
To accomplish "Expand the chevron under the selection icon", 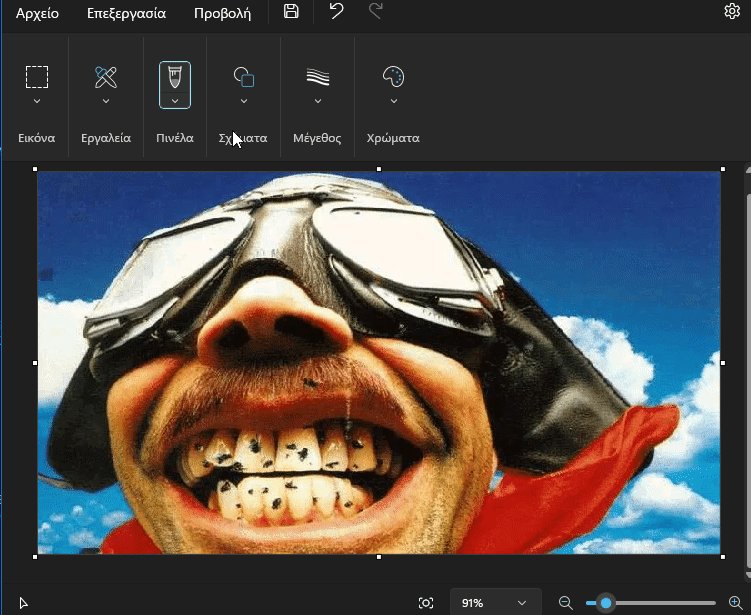I will tap(37, 101).
